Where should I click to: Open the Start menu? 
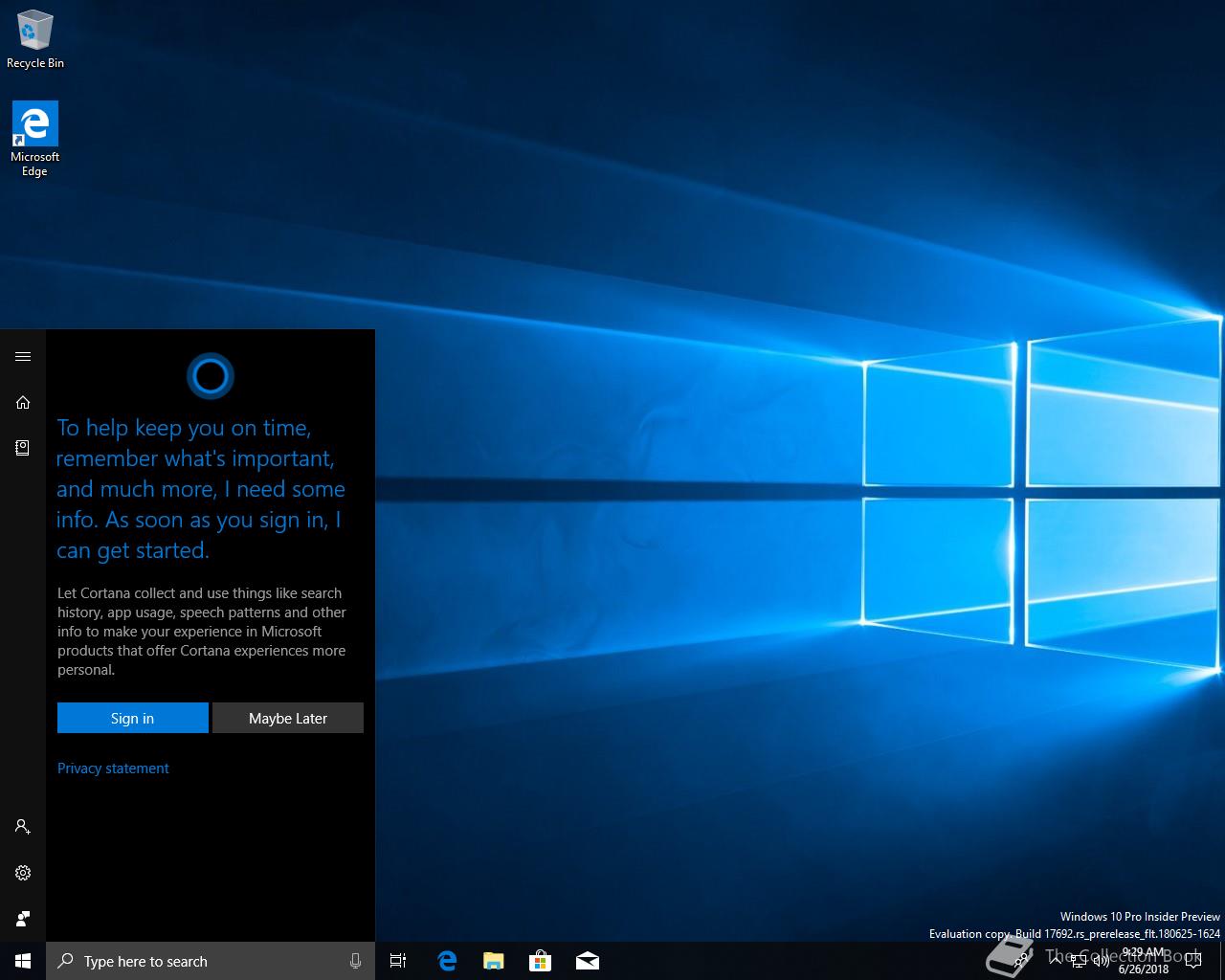(x=23, y=961)
